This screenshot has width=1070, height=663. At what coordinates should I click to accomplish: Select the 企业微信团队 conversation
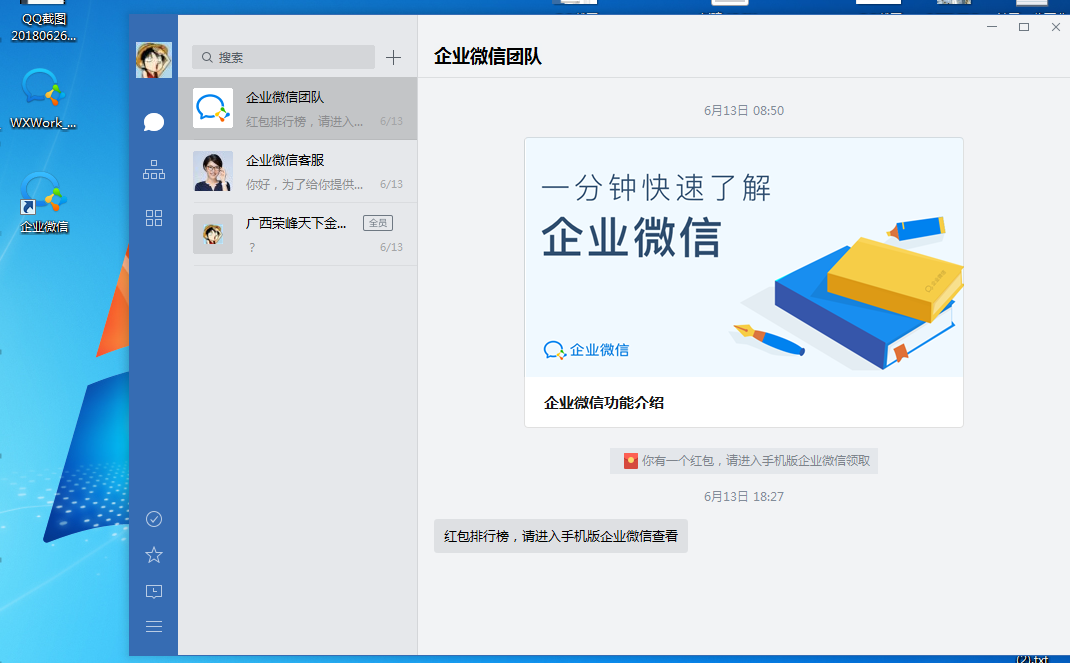(298, 108)
